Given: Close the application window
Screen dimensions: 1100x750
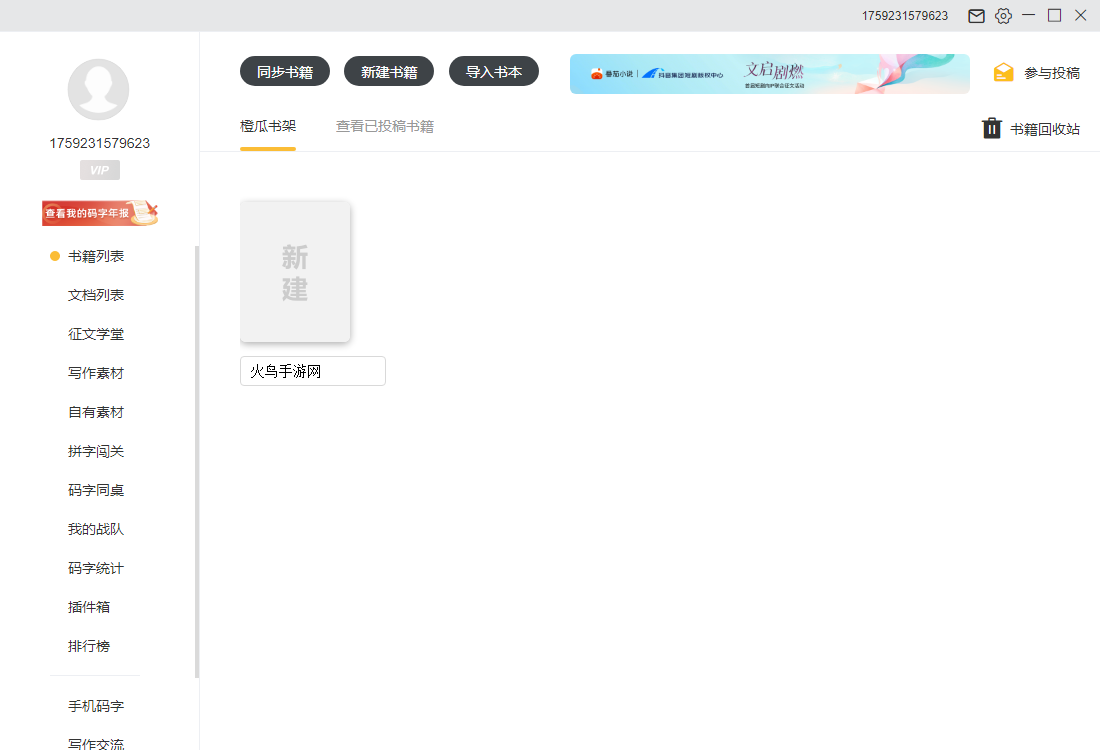Looking at the screenshot, I should pos(1080,15).
